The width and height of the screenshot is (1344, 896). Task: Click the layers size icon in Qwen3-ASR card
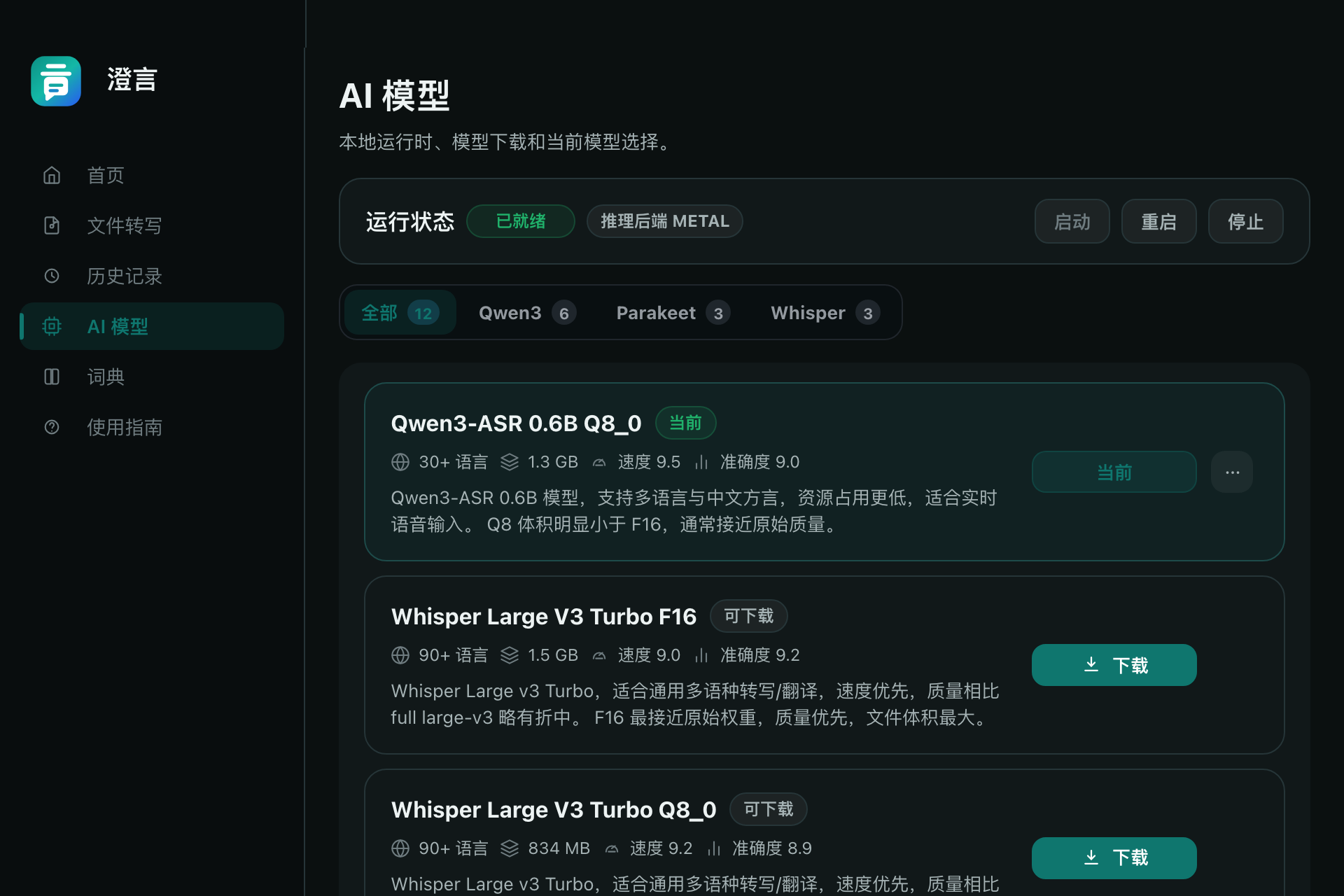coord(510,462)
